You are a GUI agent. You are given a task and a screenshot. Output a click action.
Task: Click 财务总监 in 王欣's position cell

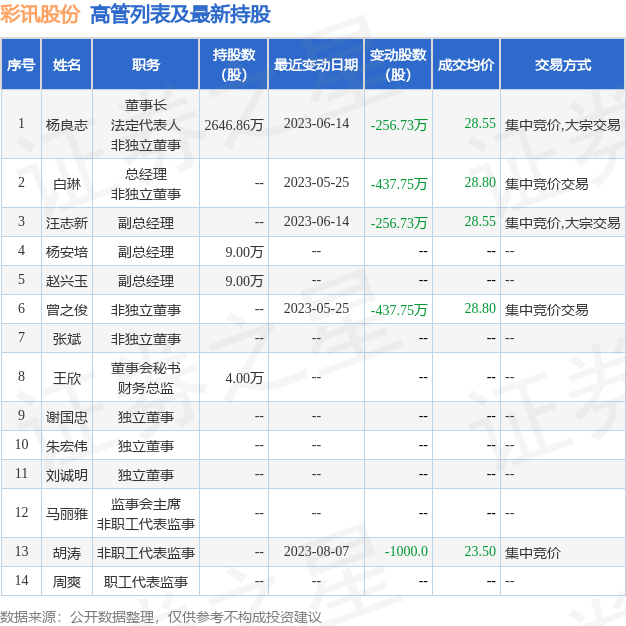tap(146, 388)
